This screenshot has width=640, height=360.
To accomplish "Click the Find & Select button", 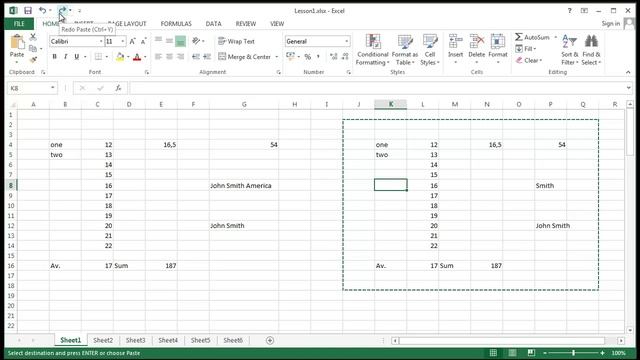I will click(x=591, y=50).
